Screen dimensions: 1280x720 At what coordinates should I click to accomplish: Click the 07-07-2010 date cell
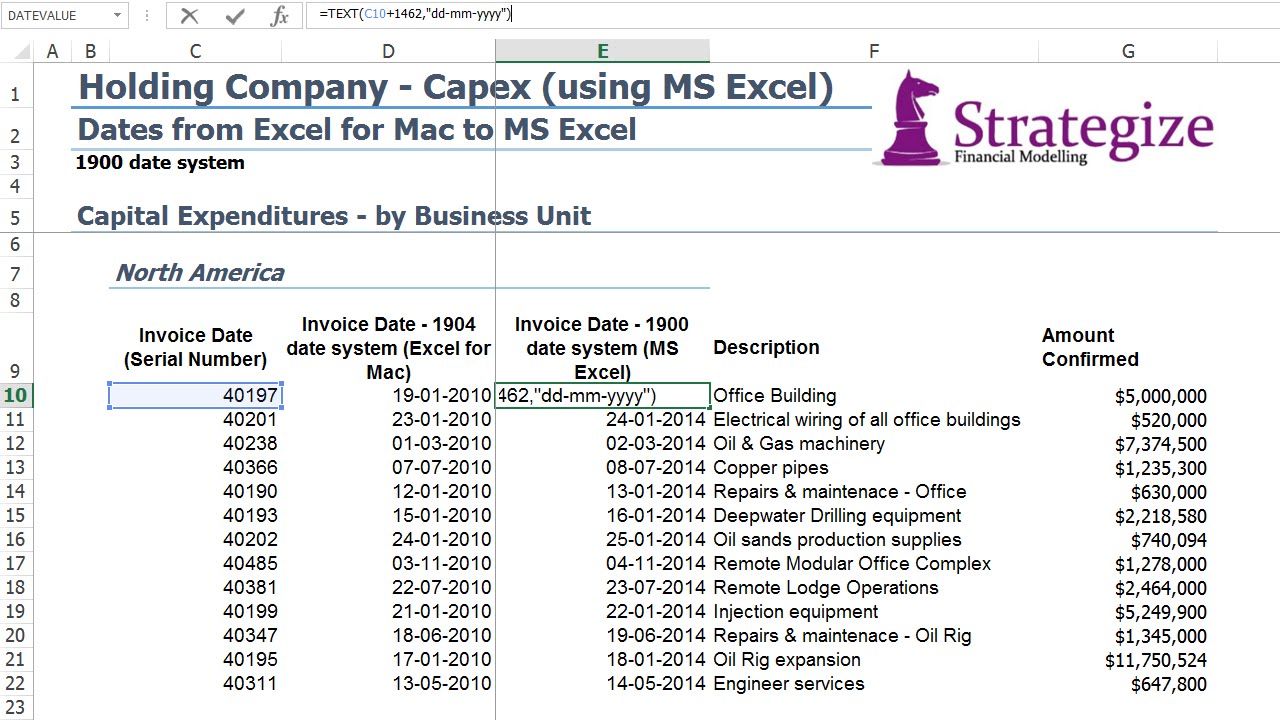click(388, 468)
